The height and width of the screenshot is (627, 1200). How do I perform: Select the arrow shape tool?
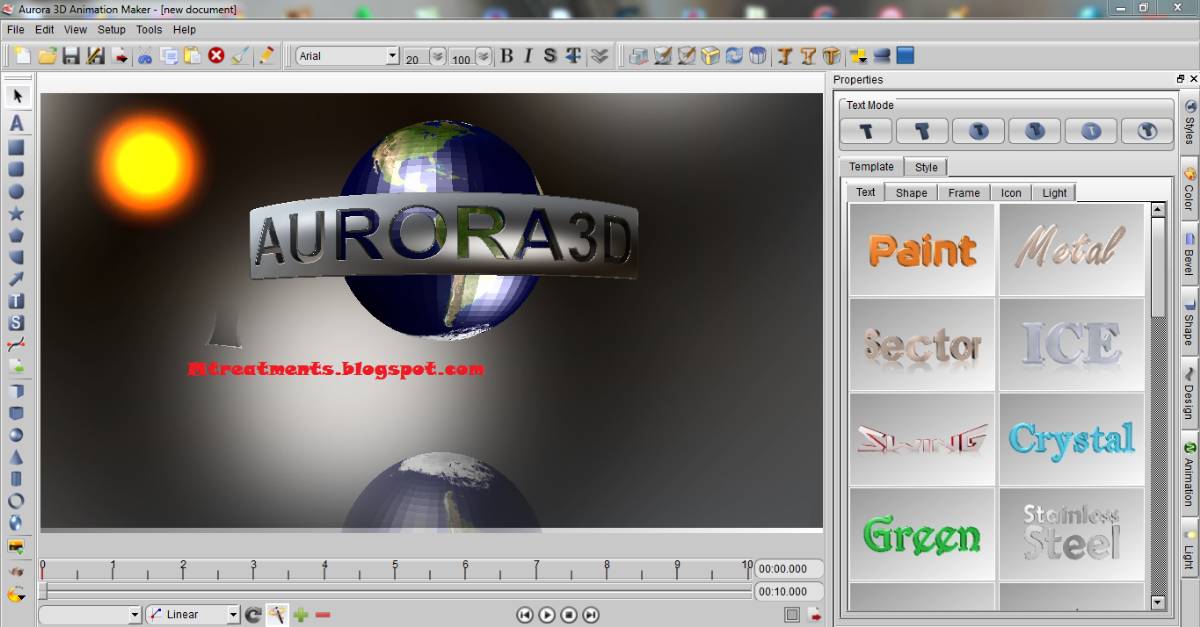[x=16, y=279]
